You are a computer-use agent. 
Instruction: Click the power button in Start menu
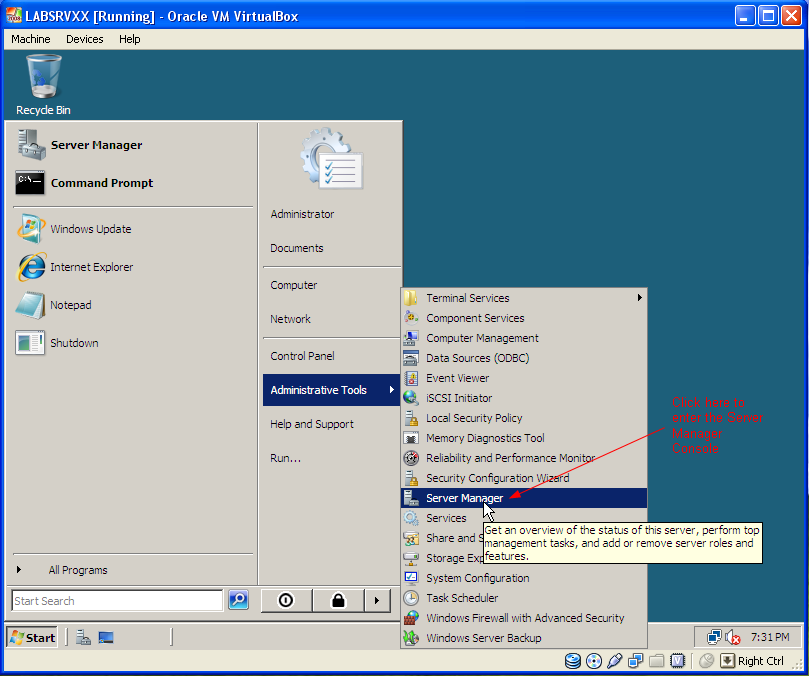(286, 601)
